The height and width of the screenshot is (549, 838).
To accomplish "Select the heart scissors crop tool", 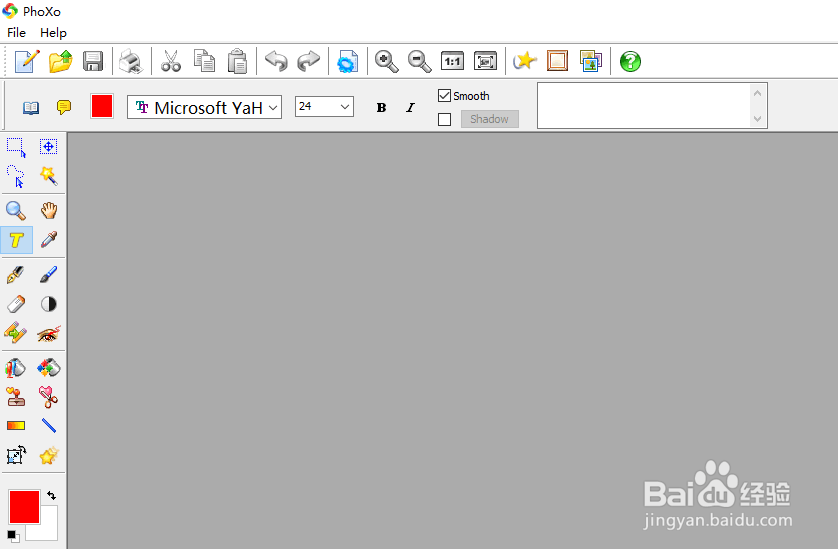I will (x=48, y=397).
